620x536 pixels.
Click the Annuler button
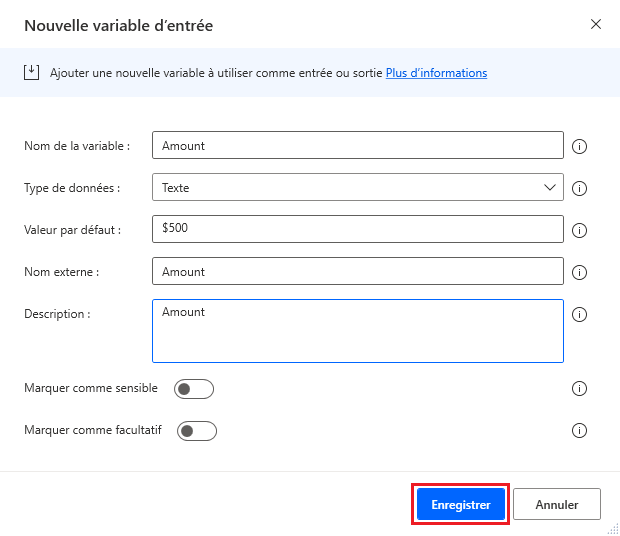557,505
